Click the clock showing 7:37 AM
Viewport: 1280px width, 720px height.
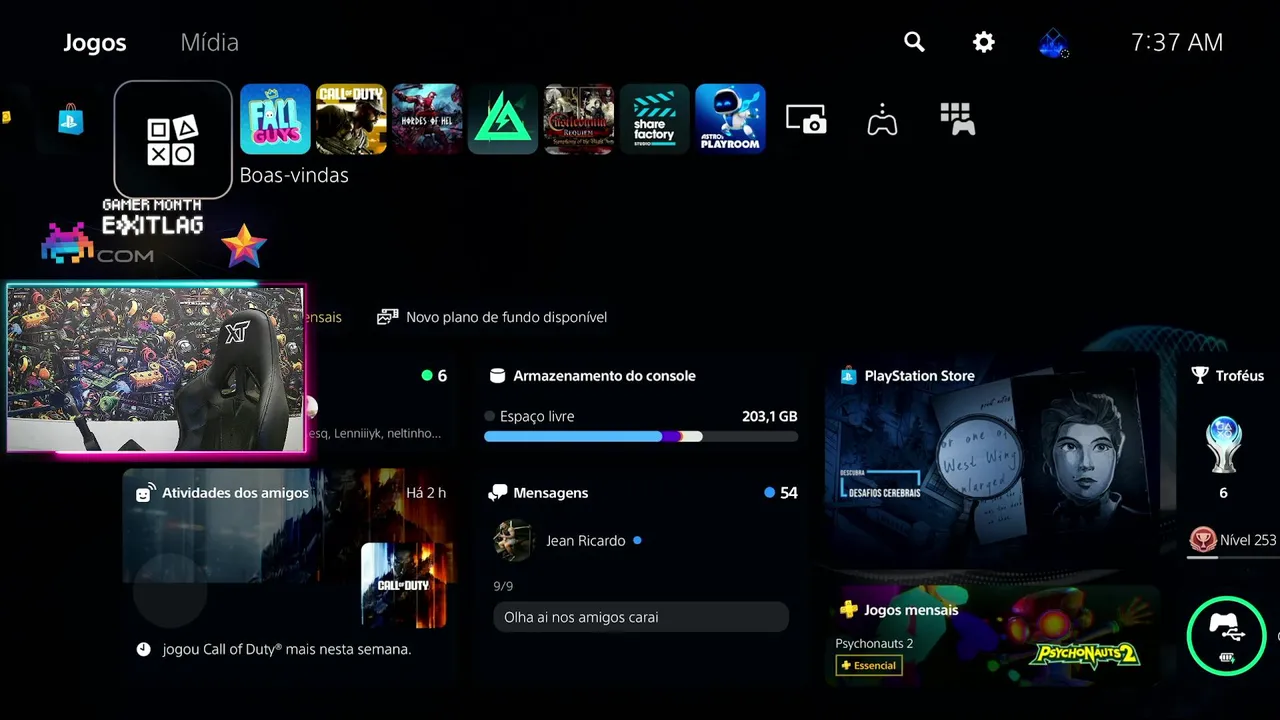(x=1177, y=42)
